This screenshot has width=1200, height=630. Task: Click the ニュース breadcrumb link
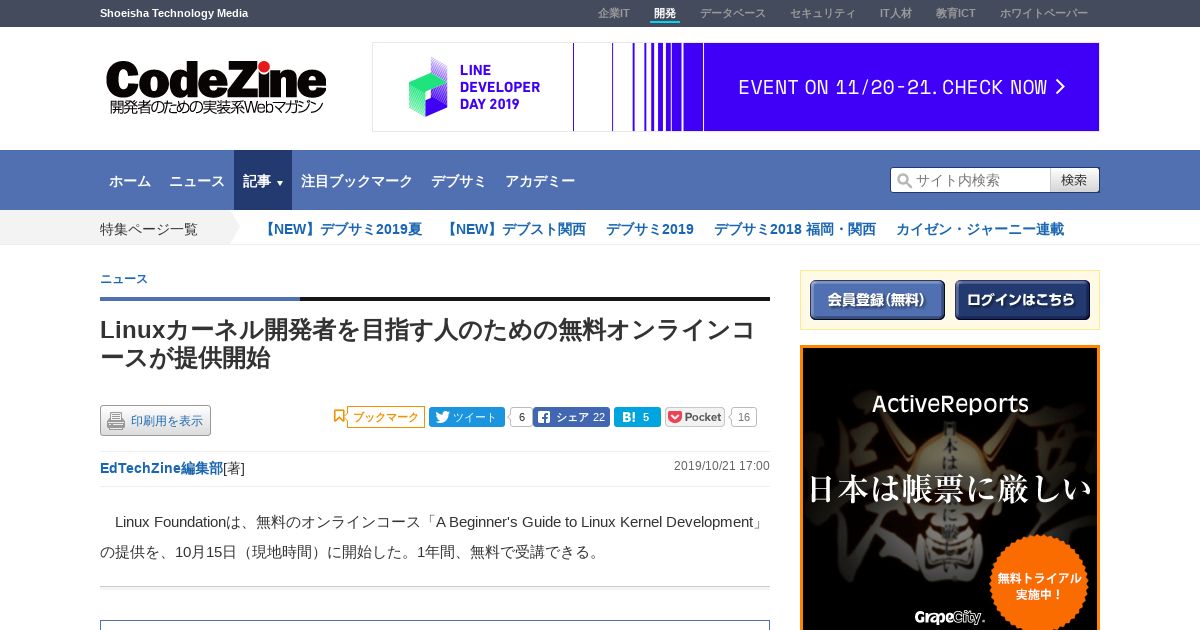(124, 279)
